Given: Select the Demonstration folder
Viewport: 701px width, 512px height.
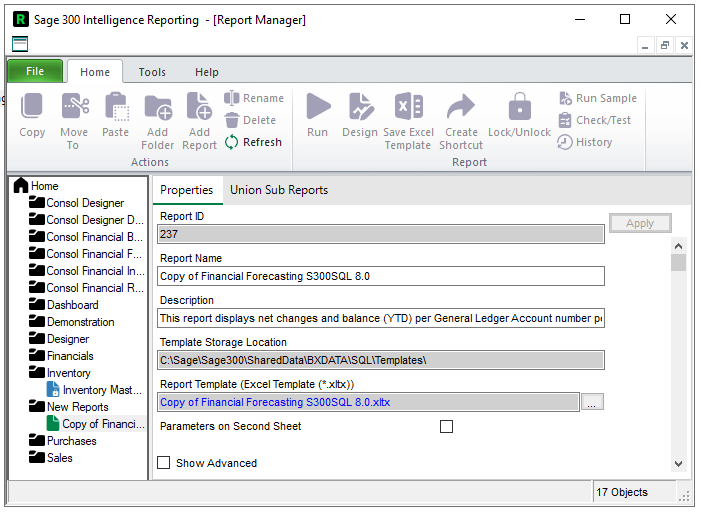Looking at the screenshot, I should tap(72, 322).
